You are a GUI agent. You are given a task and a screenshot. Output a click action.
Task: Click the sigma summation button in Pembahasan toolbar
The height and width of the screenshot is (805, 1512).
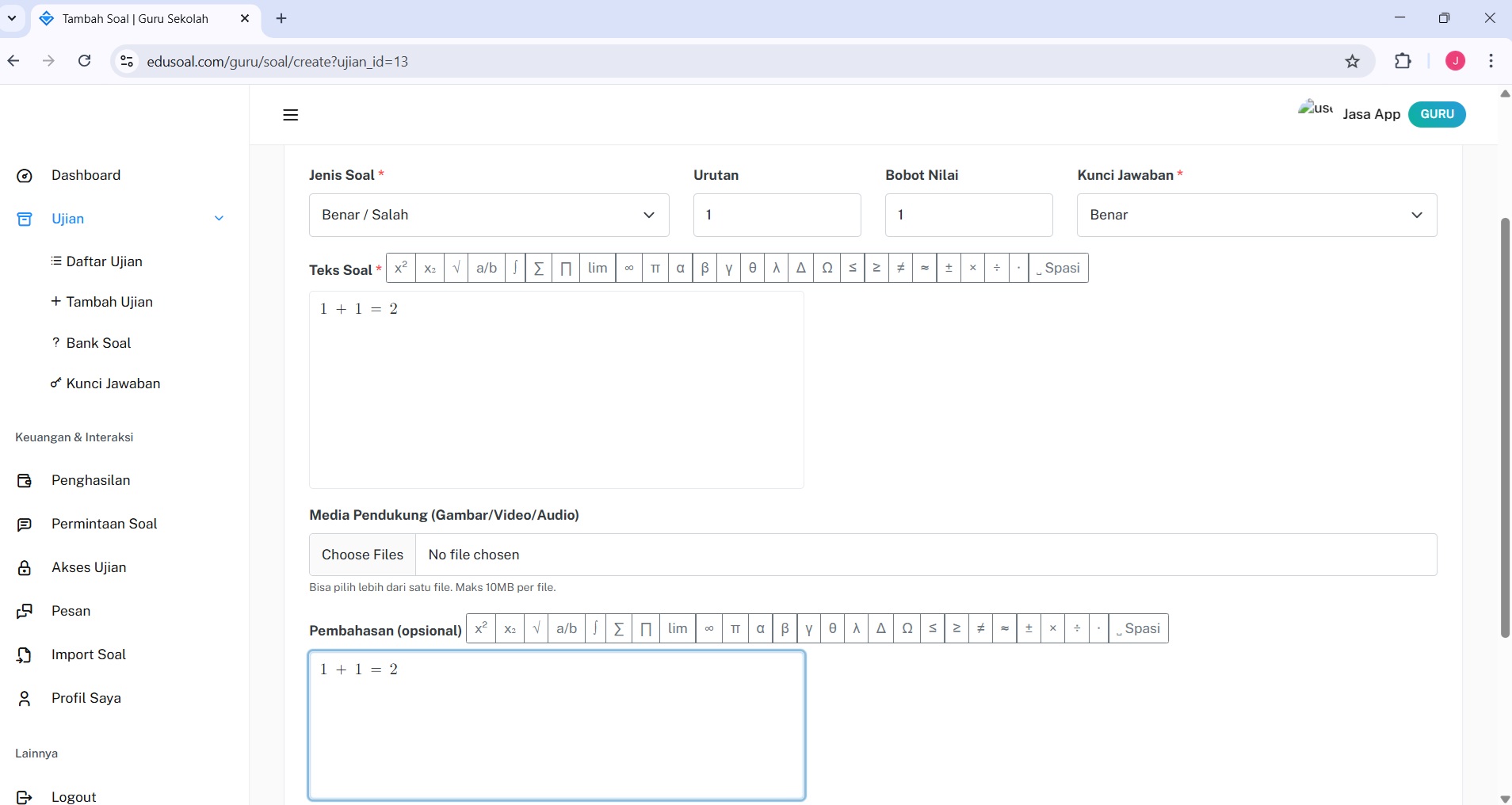coord(619,628)
